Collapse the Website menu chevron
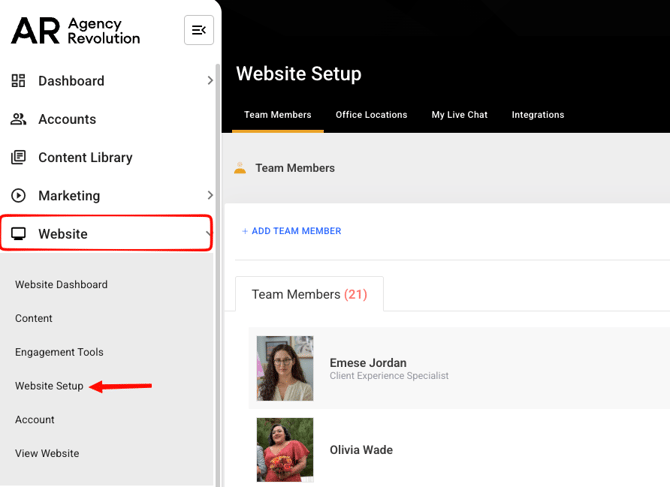 tap(207, 234)
